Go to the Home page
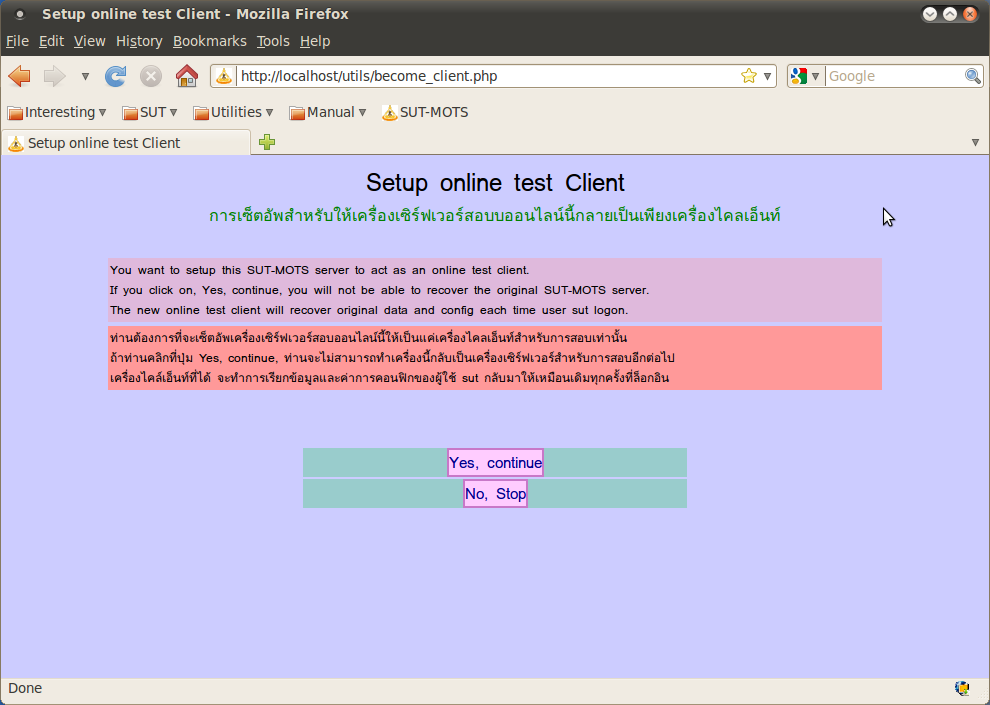This screenshot has width=990, height=705. click(187, 76)
